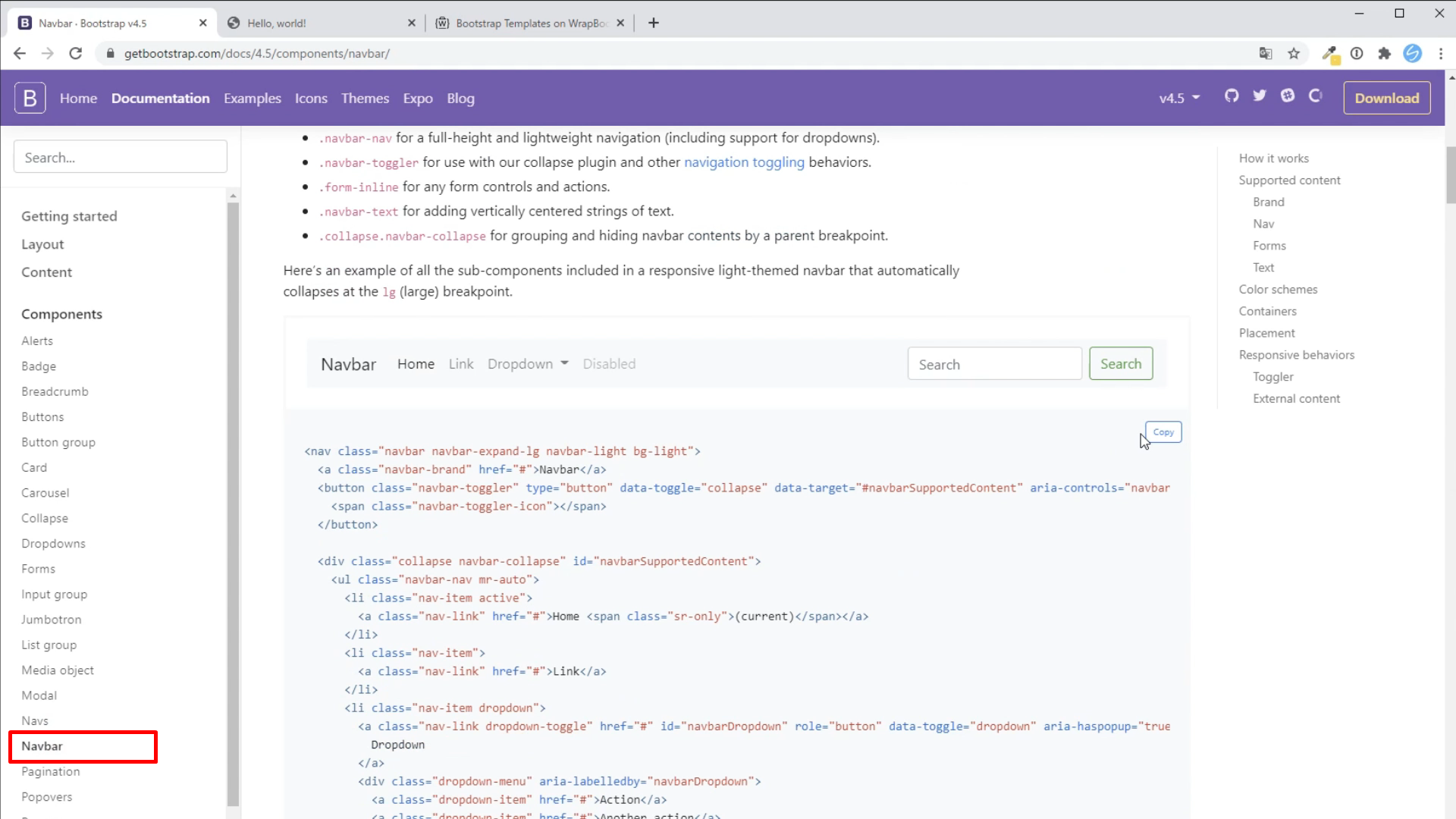
Task: Open Home in the purple header
Action: pos(78,99)
